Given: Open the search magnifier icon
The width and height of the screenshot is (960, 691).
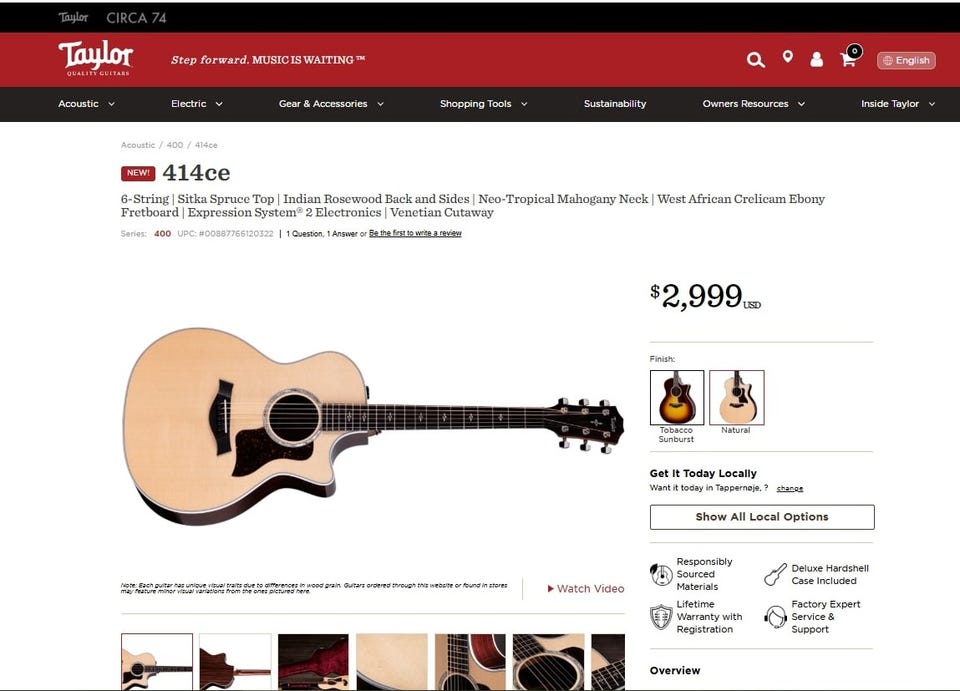Looking at the screenshot, I should (756, 59).
